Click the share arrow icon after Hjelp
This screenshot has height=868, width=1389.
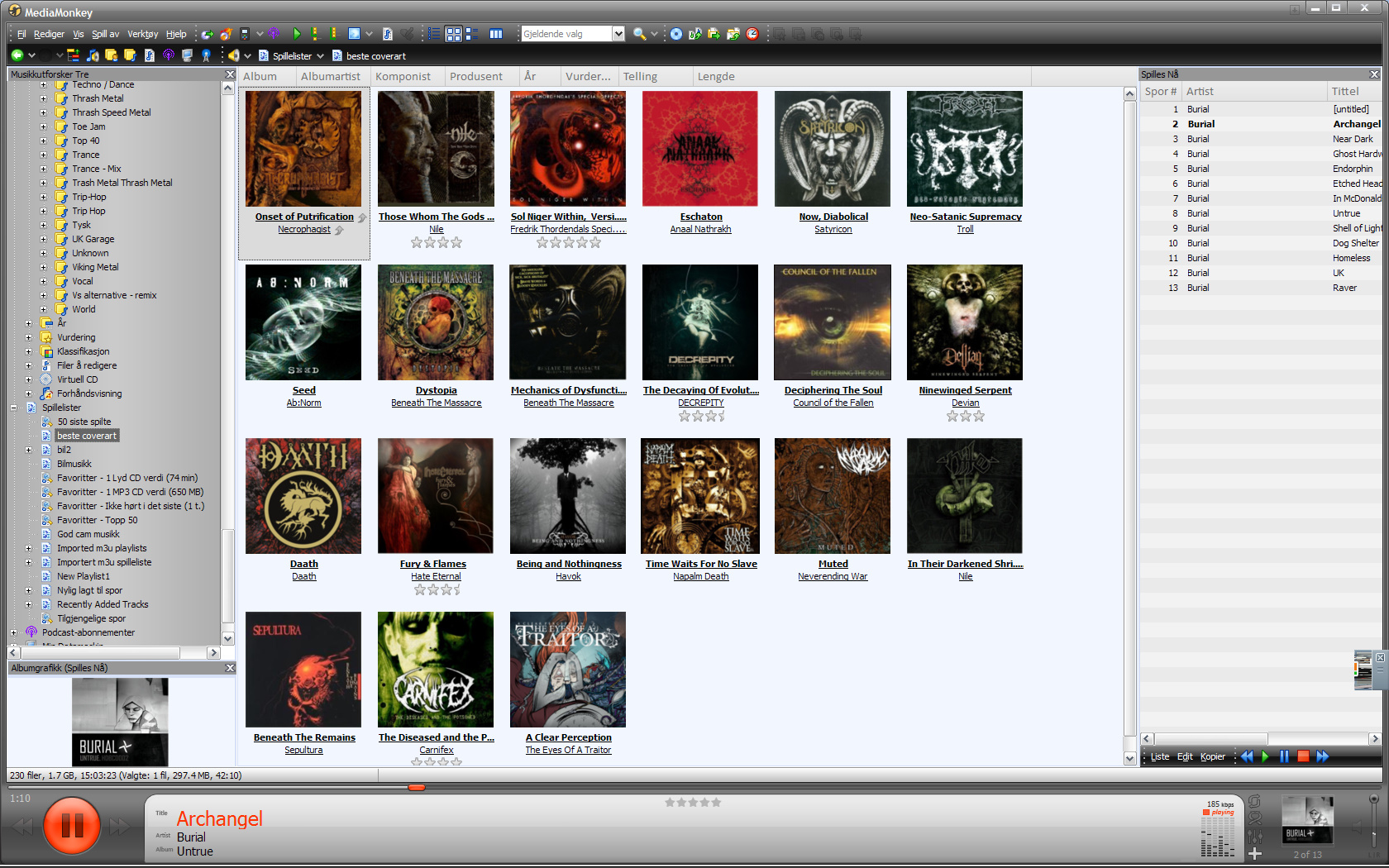coord(208,34)
